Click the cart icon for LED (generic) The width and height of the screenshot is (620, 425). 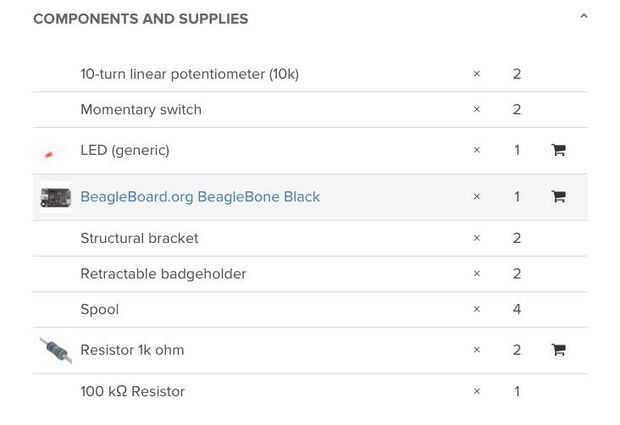[558, 150]
